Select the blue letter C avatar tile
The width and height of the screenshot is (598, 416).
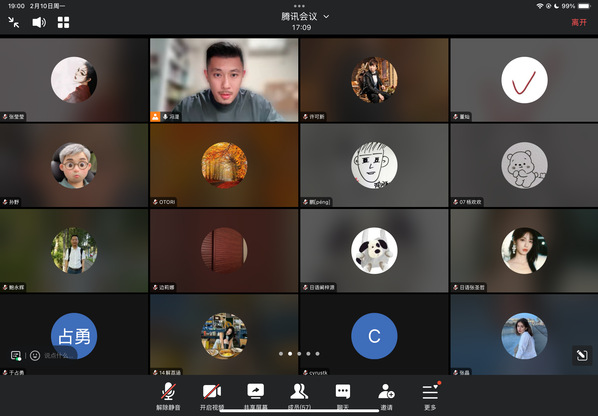374,334
